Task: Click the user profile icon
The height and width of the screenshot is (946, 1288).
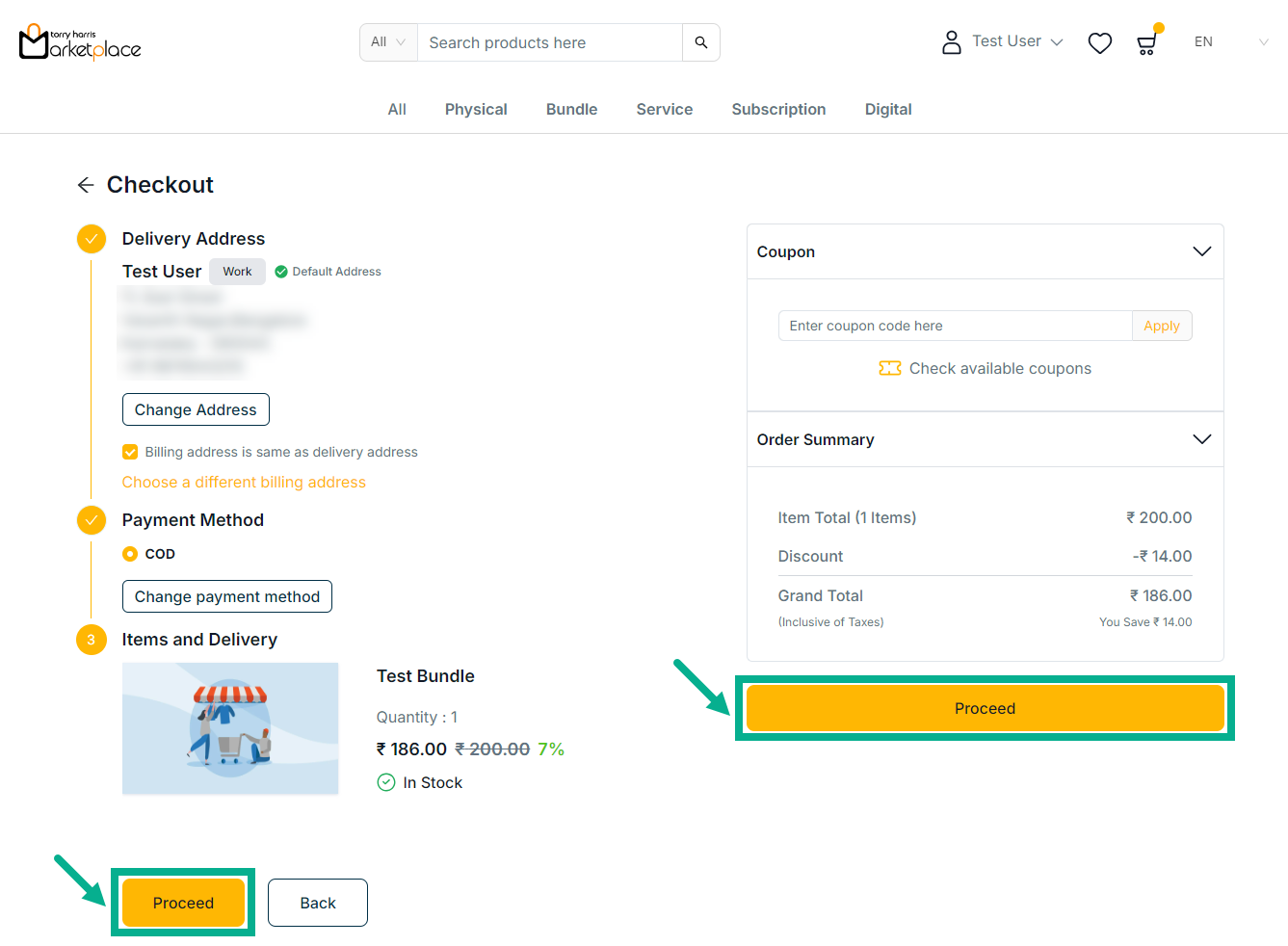Action: coord(951,42)
